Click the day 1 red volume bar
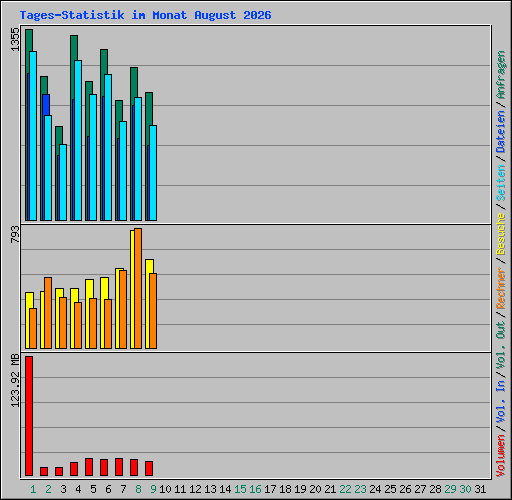The width and height of the screenshot is (512, 500). click(29, 416)
